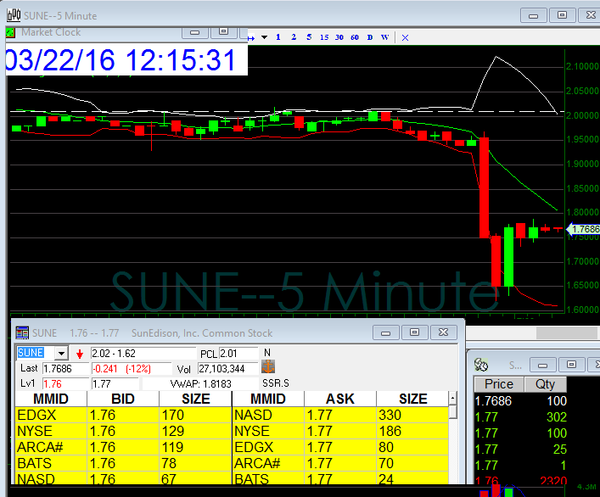This screenshot has height=497, width=600.
Task: Click the Time & Sales window icon
Action: [x=481, y=365]
